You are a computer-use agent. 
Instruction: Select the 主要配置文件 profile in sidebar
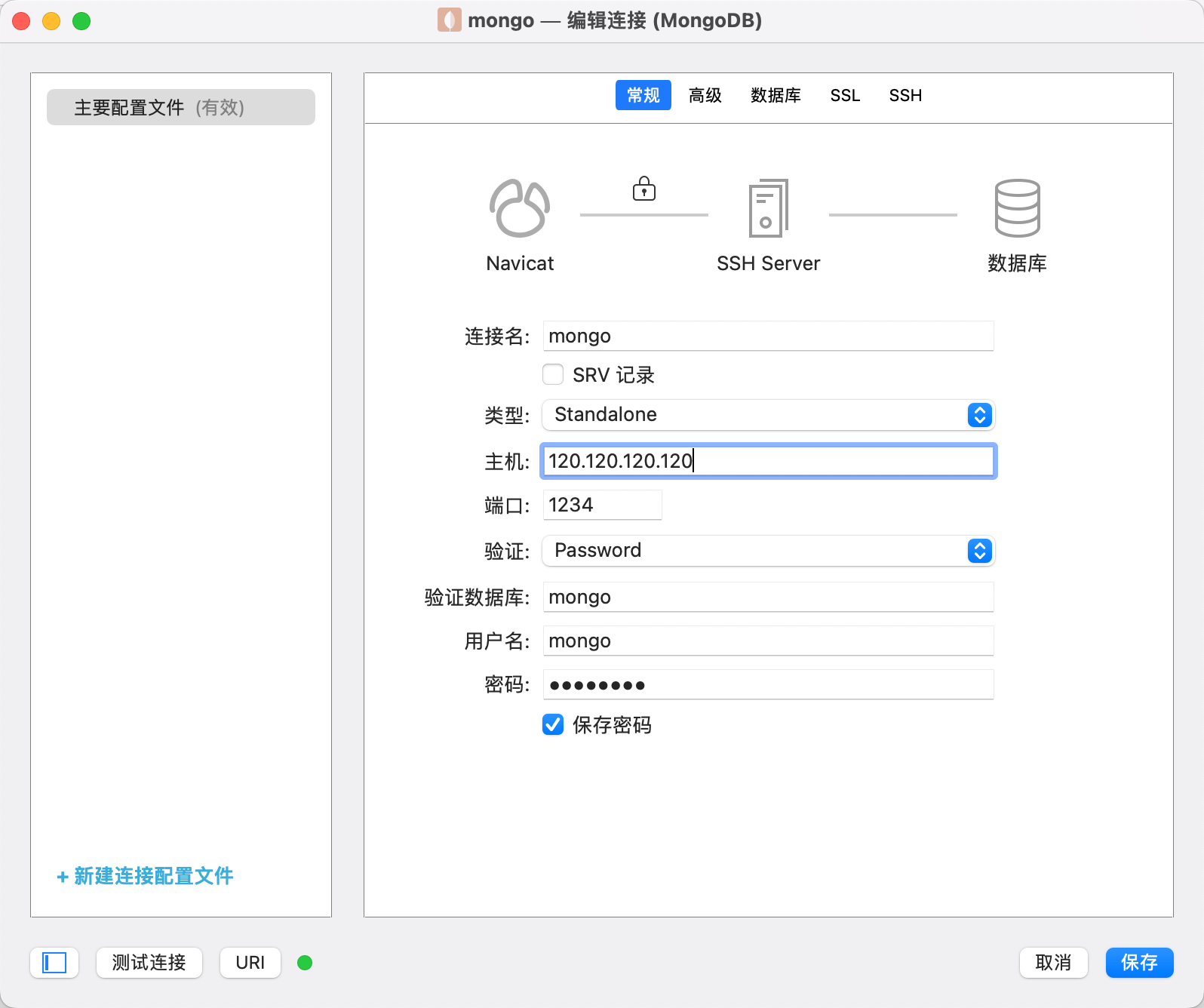181,107
